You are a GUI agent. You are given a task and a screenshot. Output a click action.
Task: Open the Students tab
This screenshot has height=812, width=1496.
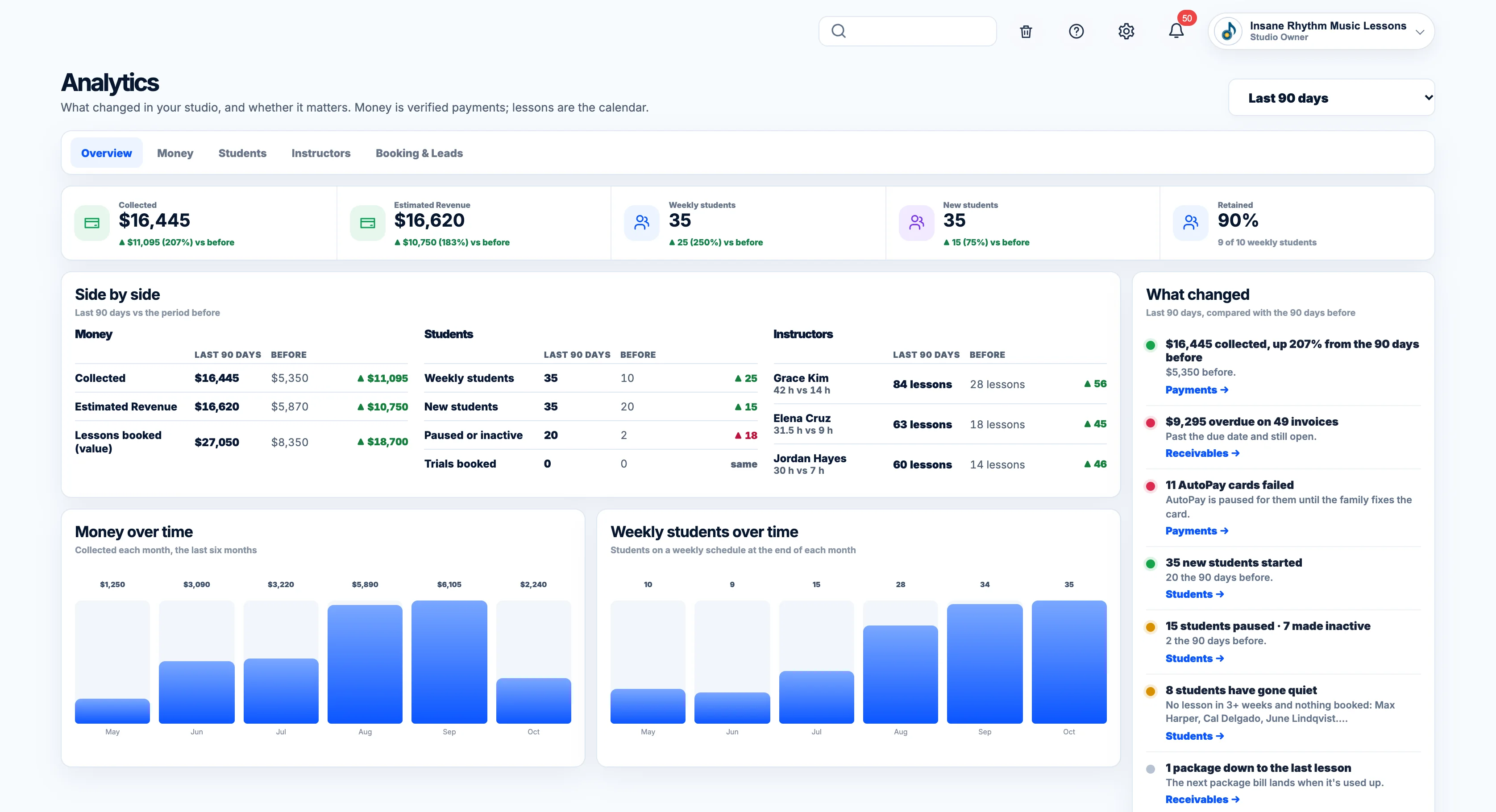pyautogui.click(x=242, y=153)
